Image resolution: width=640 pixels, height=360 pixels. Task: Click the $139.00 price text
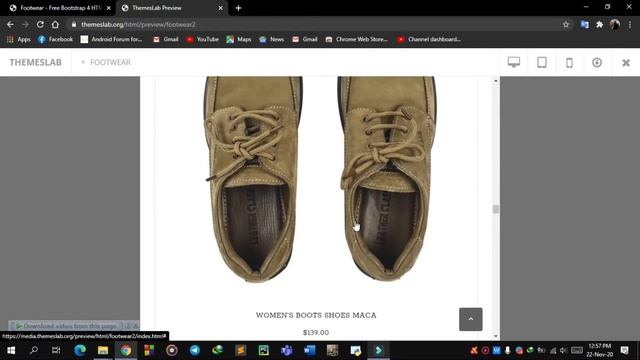pos(316,333)
